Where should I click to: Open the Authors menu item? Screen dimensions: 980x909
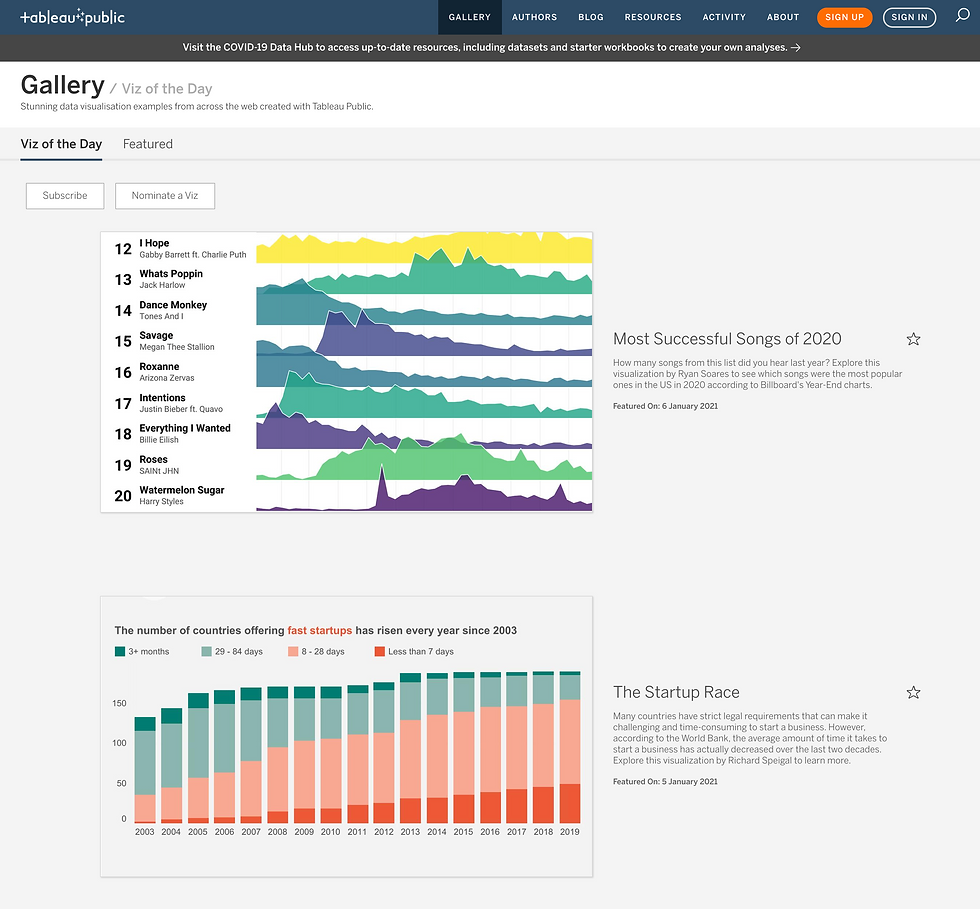click(x=534, y=17)
